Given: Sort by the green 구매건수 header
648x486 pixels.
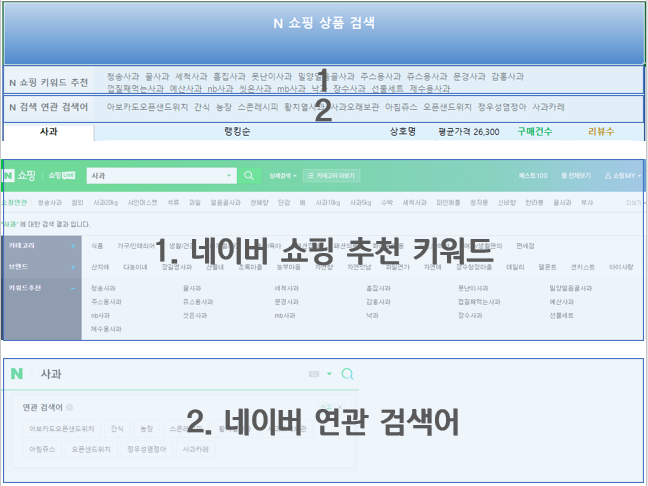Looking at the screenshot, I should pyautogui.click(x=535, y=132).
